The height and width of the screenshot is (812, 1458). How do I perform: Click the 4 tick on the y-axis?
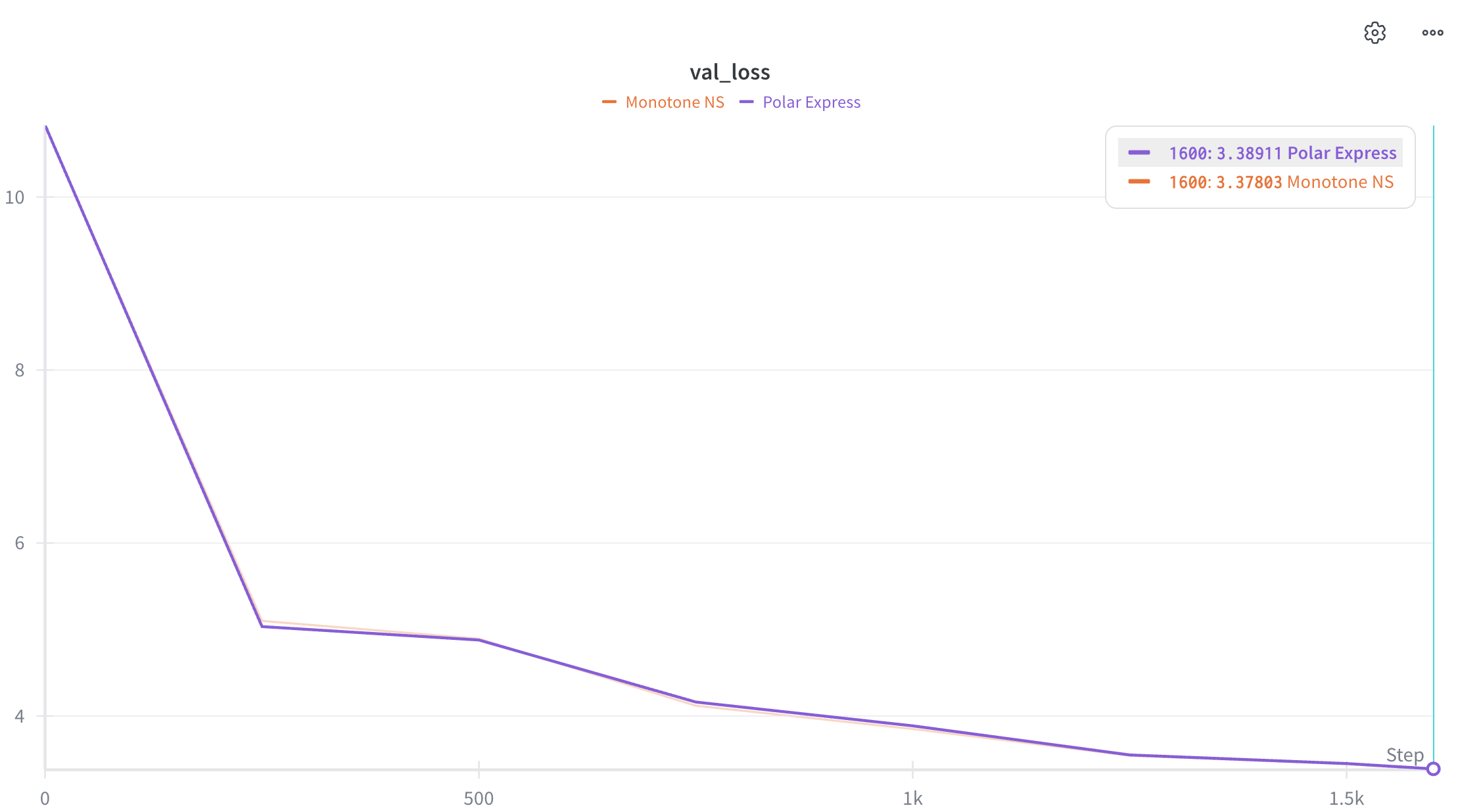pos(19,716)
